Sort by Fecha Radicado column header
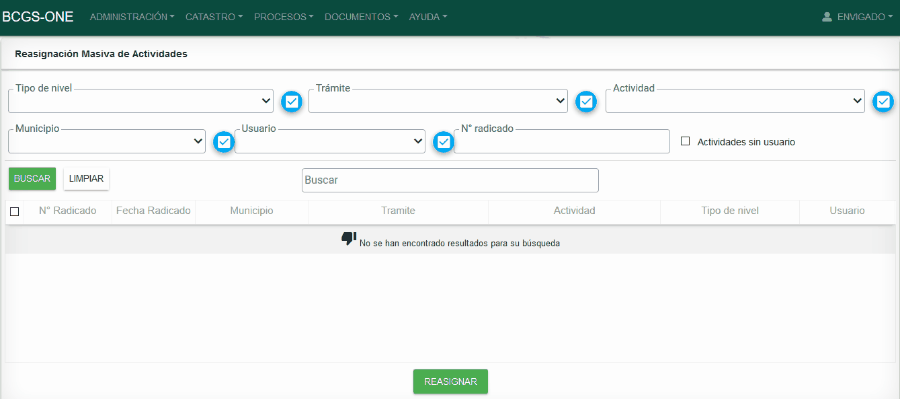Viewport: 900px width, 399px height. 153,211
